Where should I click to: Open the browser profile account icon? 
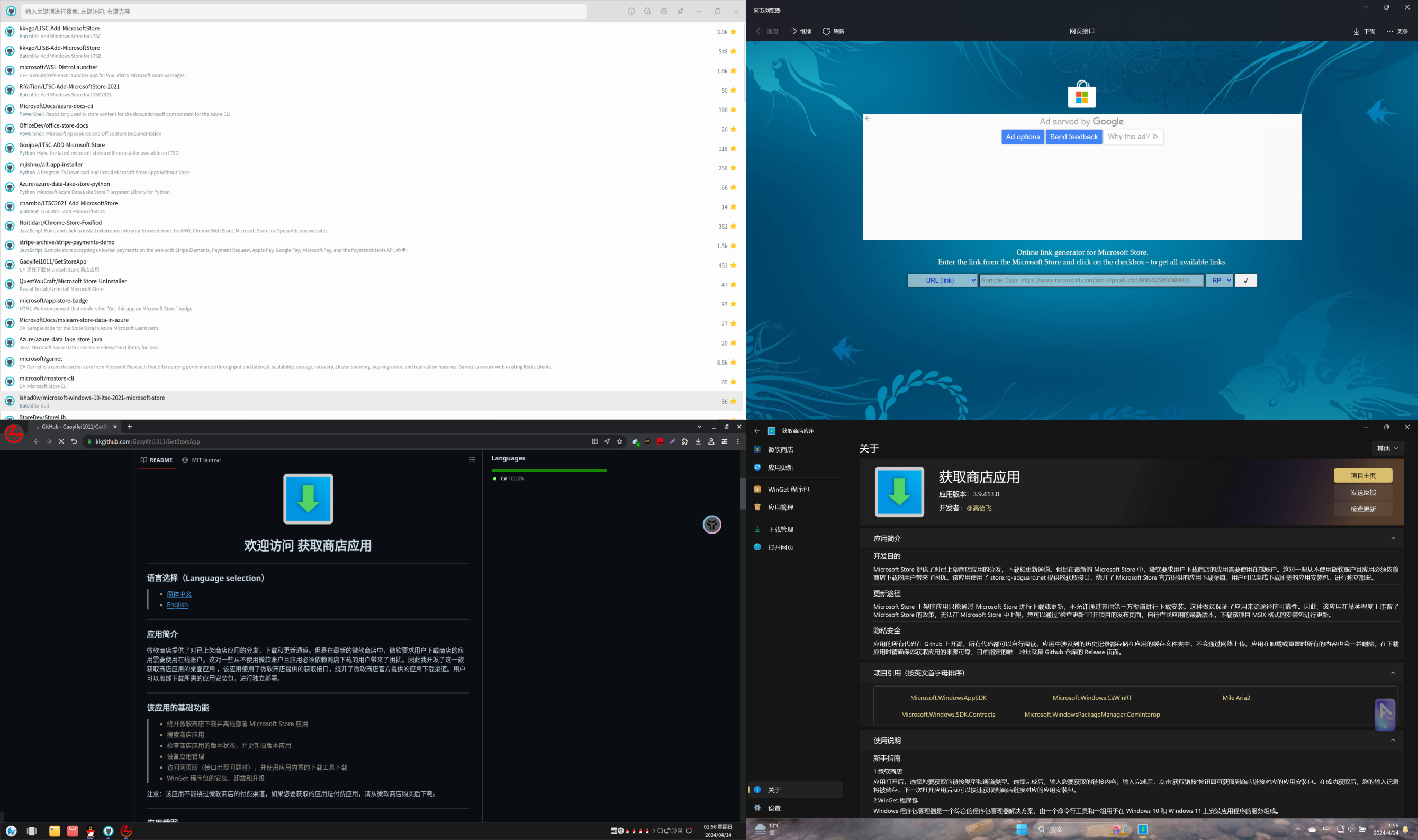[x=711, y=441]
